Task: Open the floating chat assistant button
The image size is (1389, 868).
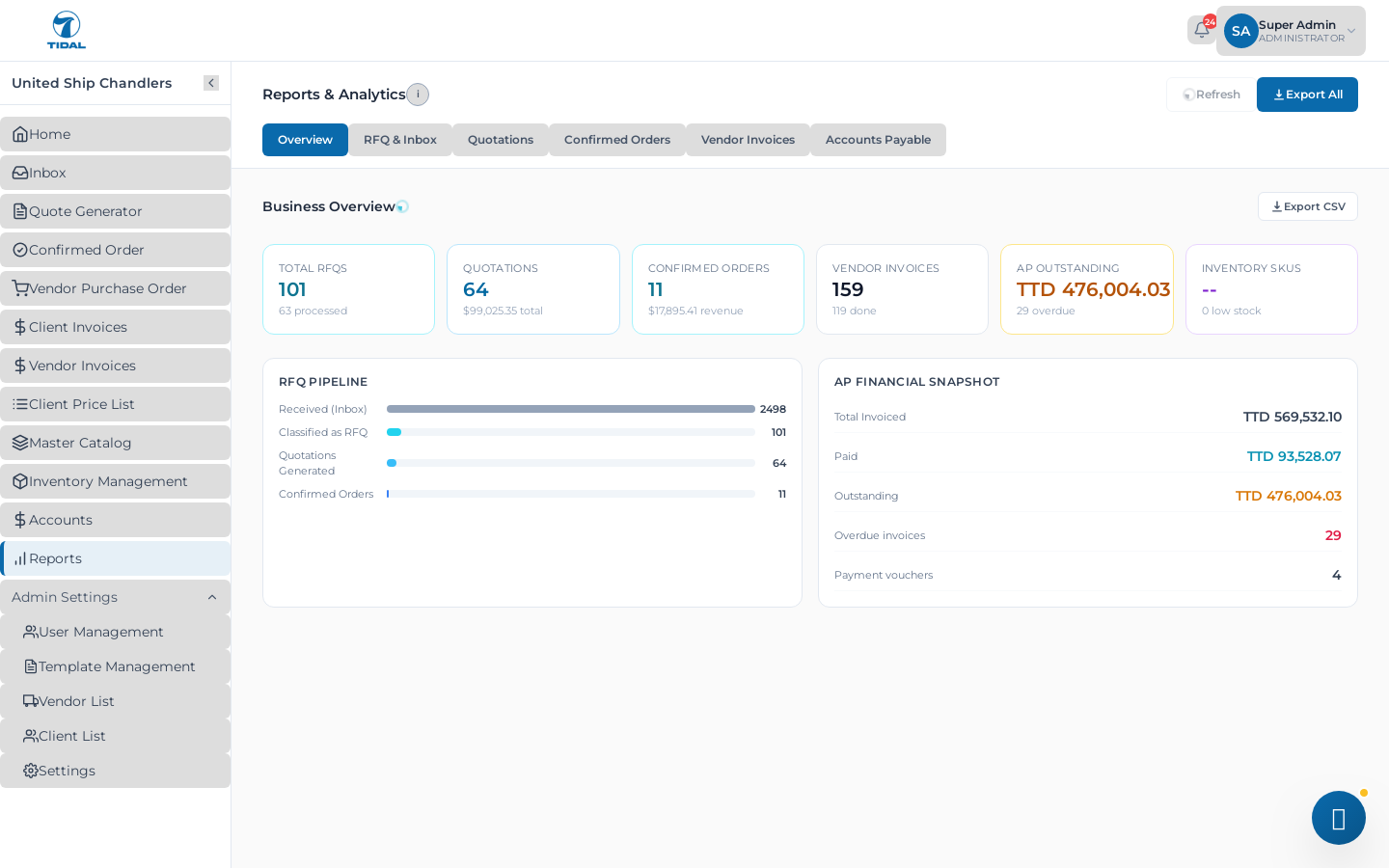Action: (1339, 818)
